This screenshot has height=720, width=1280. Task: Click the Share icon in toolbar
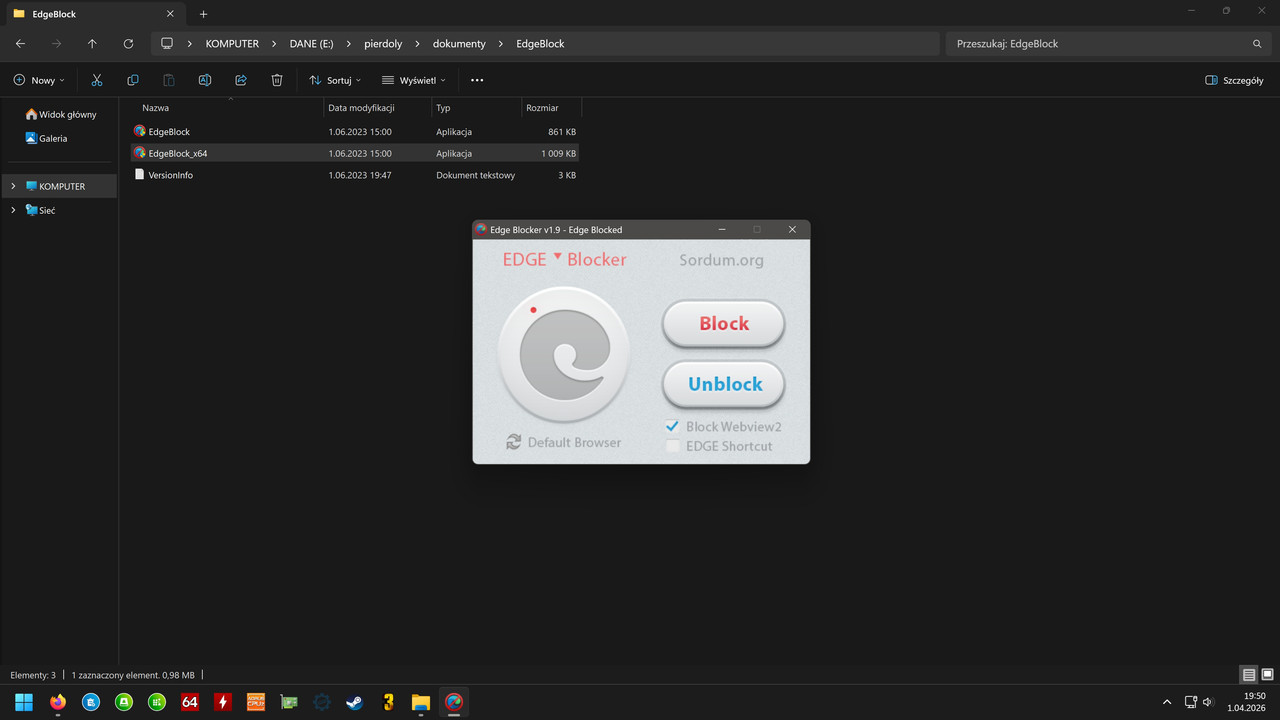pos(241,80)
